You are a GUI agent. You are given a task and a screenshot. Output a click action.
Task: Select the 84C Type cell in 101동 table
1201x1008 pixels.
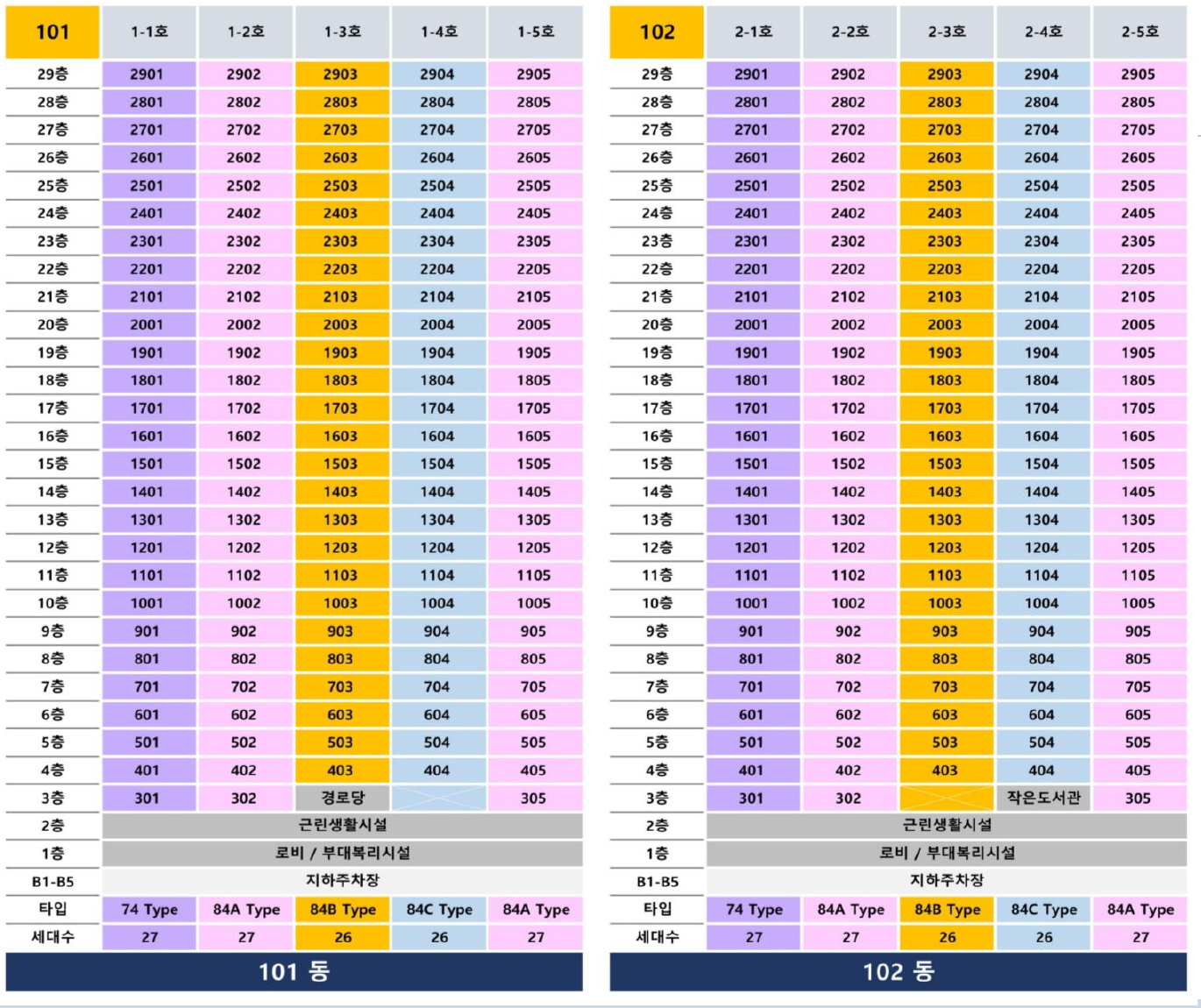(x=438, y=909)
